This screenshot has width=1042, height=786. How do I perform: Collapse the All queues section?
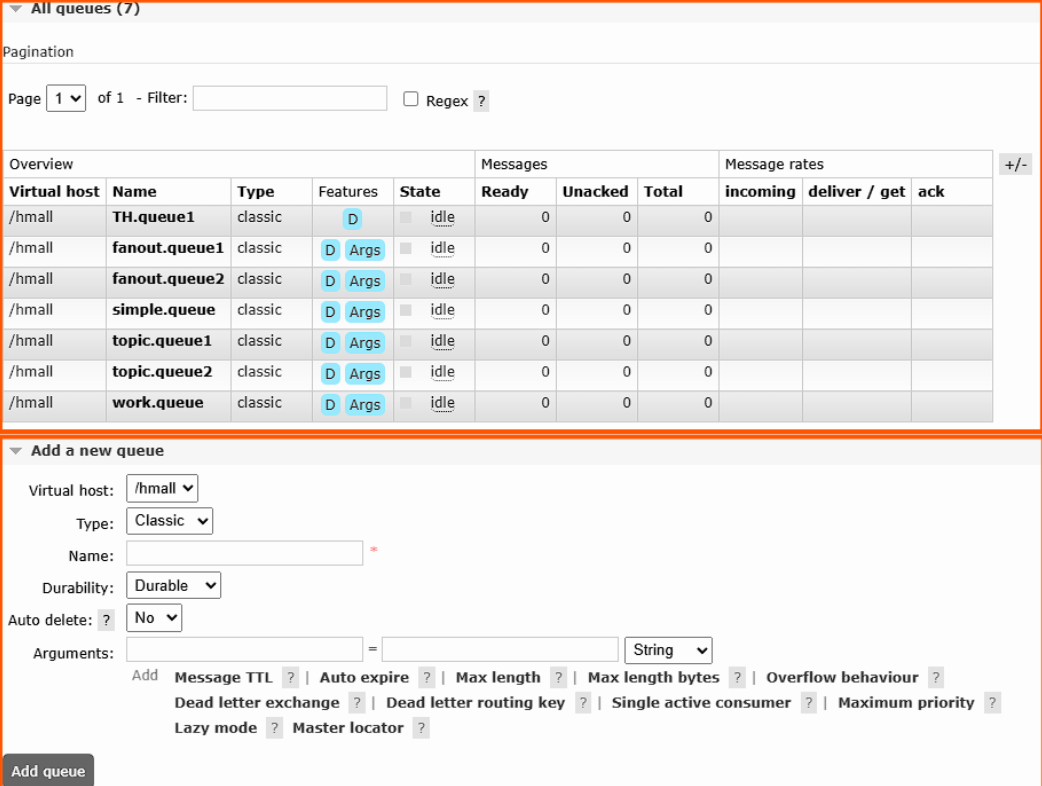pyautogui.click(x=15, y=9)
